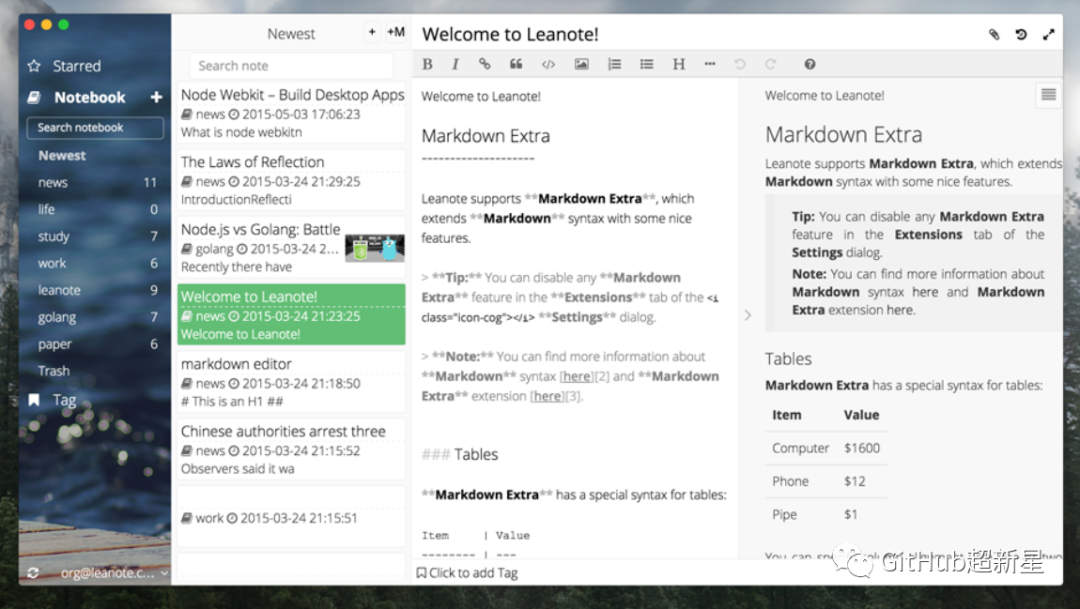Click the first [here] link in editor
Screen dimensions: 1080x609
[x=577, y=376]
